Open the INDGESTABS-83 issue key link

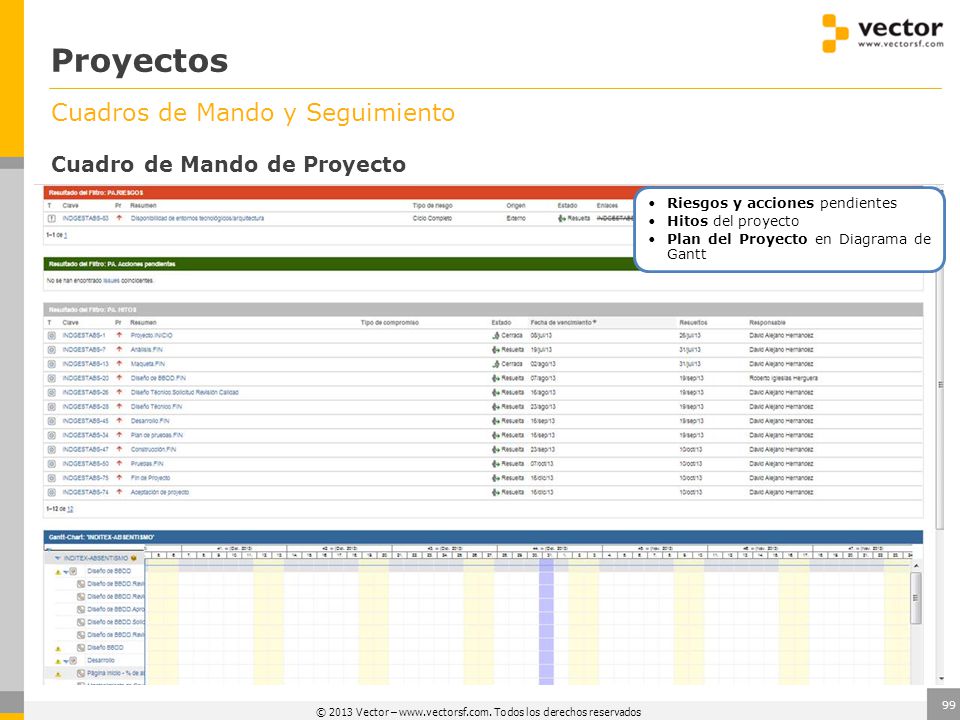pyautogui.click(x=85, y=219)
